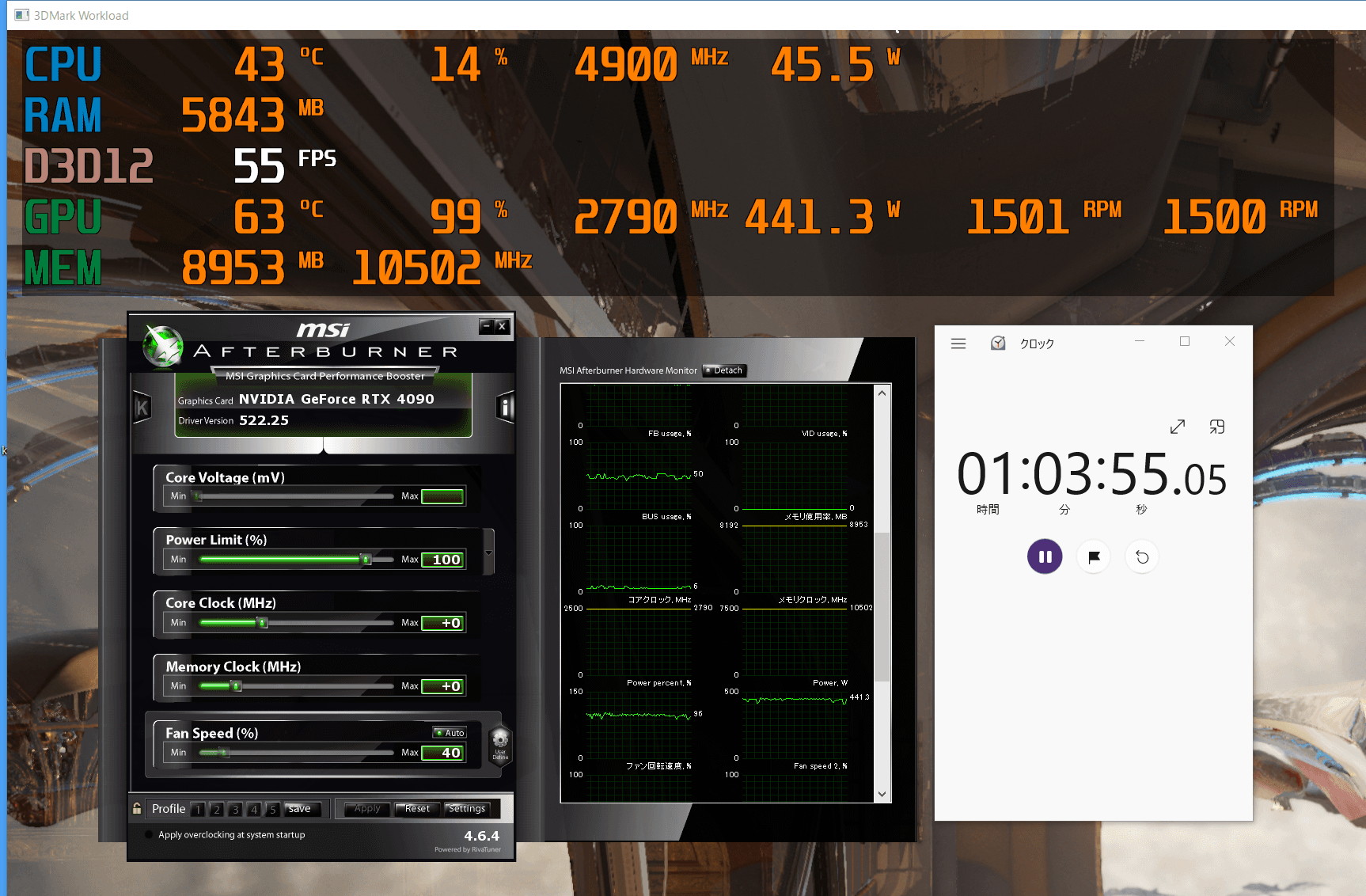The width and height of the screenshot is (1366, 896).
Task: Click the User Define fan gear icon
Action: coord(500,745)
